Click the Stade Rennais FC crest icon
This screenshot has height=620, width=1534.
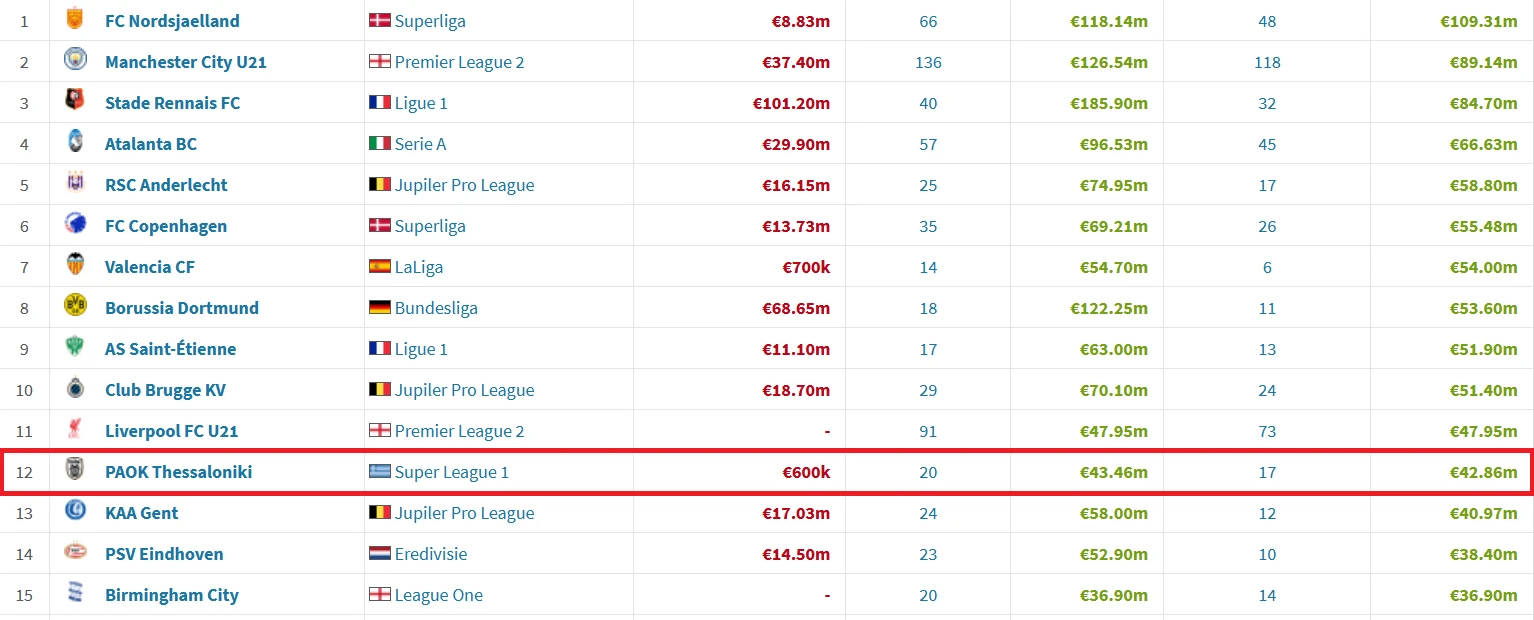(x=75, y=102)
